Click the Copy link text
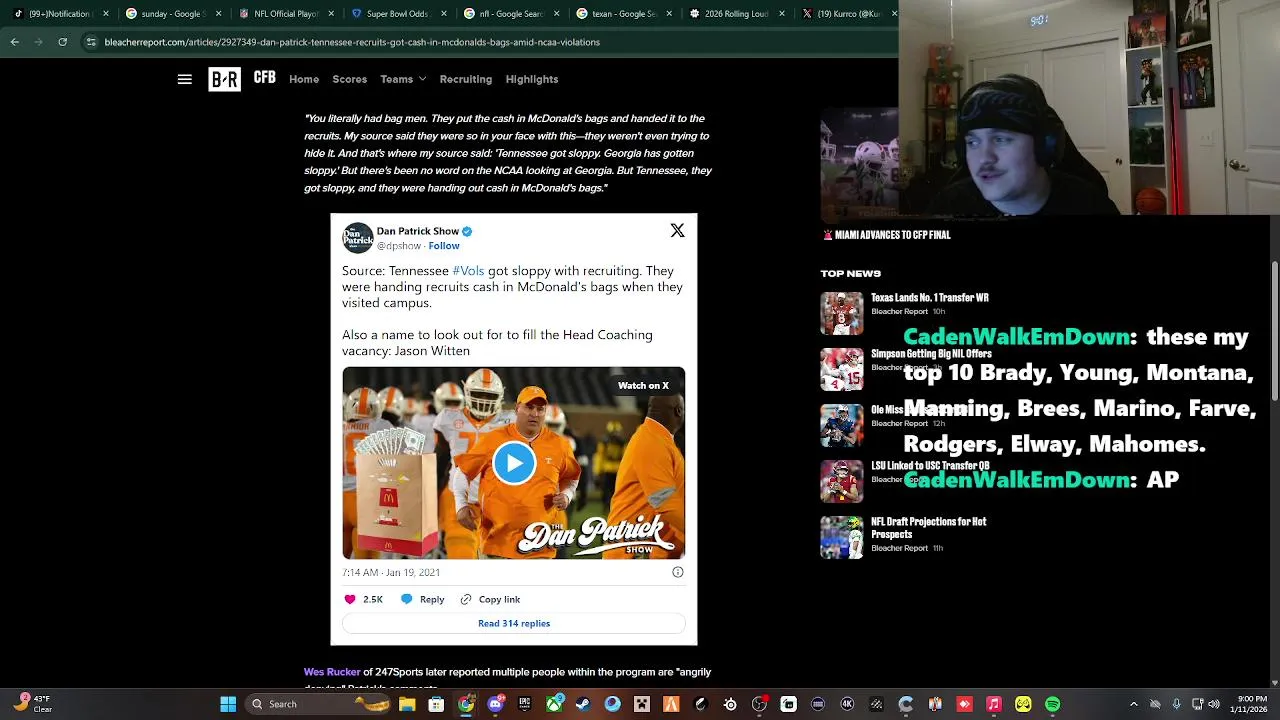 coord(499,599)
